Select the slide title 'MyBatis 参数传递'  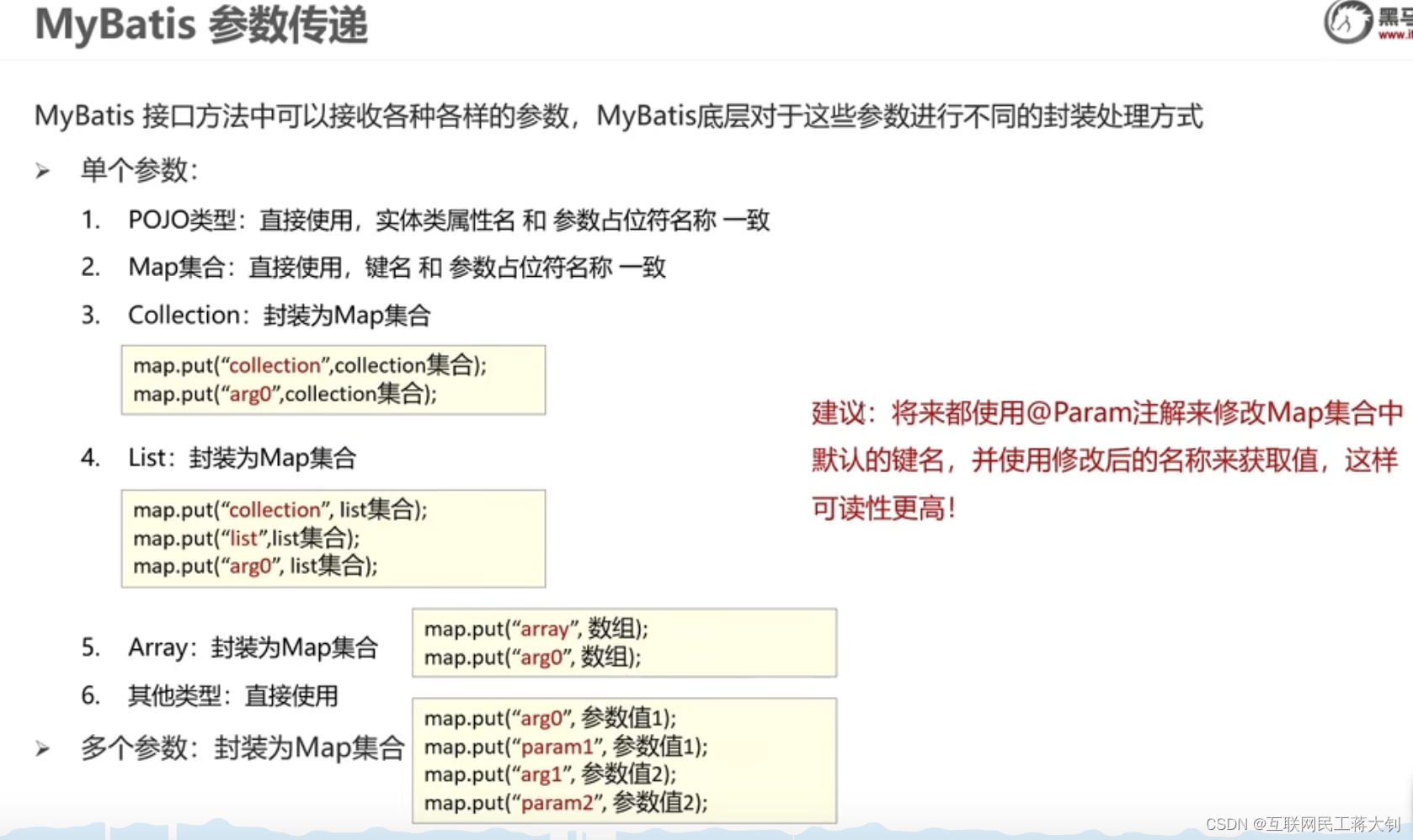[200, 24]
